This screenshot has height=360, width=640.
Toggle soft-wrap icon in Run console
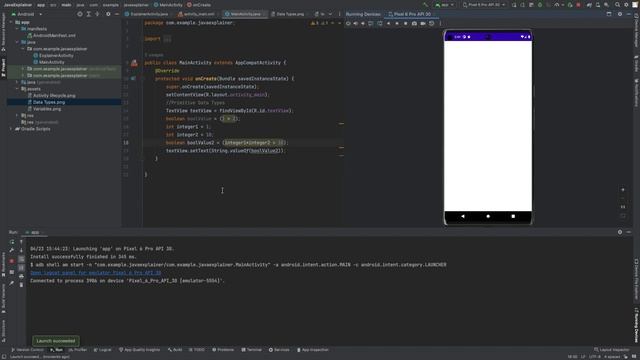click(21, 259)
